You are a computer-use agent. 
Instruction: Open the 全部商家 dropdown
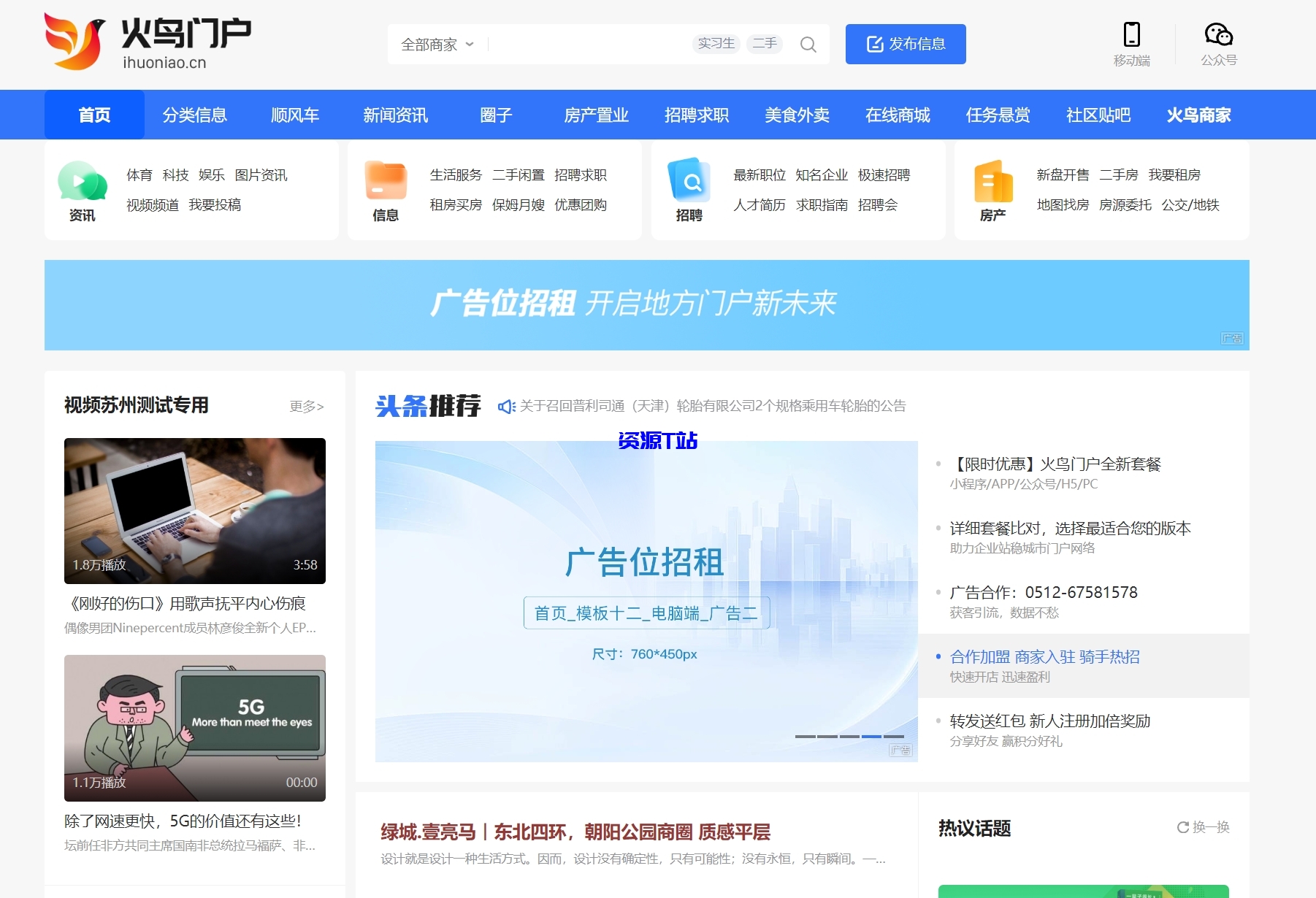tap(436, 44)
